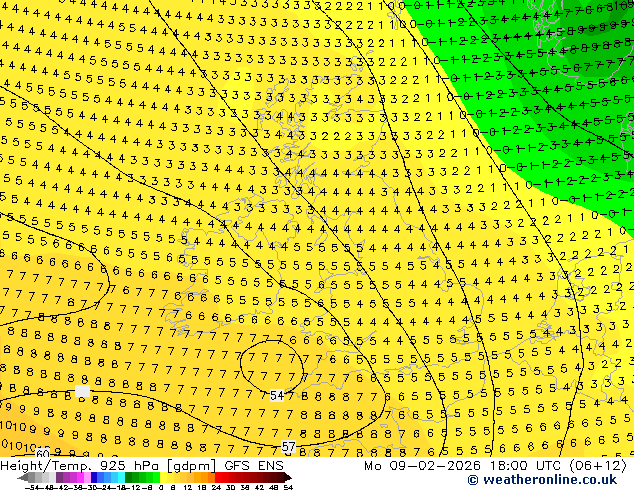Pick the magenta legend swatch
634x490 pixels.
point(80,477)
